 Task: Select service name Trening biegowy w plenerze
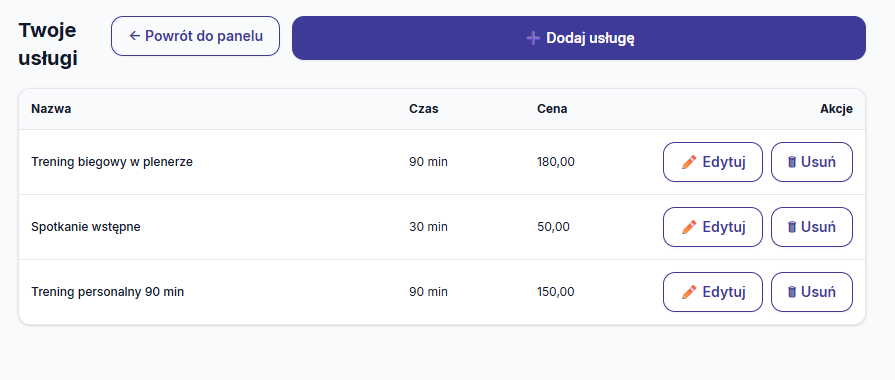(x=112, y=162)
